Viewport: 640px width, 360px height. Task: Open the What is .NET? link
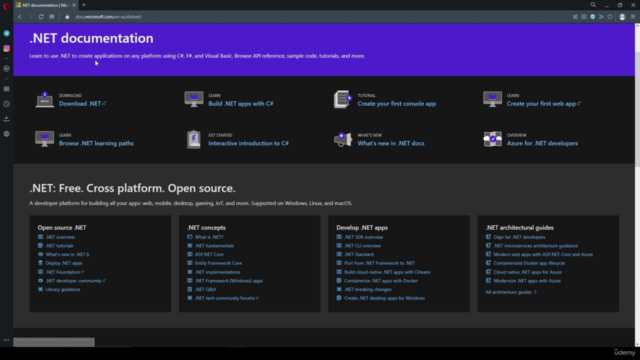[x=209, y=237]
